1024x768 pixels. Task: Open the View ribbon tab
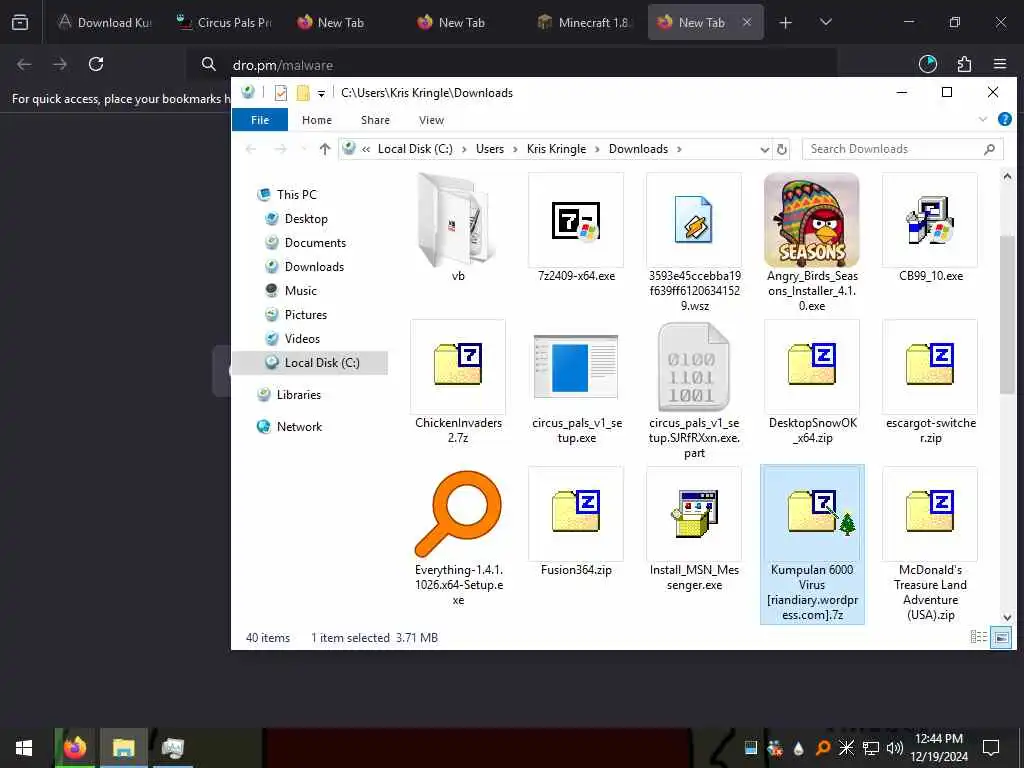point(431,120)
